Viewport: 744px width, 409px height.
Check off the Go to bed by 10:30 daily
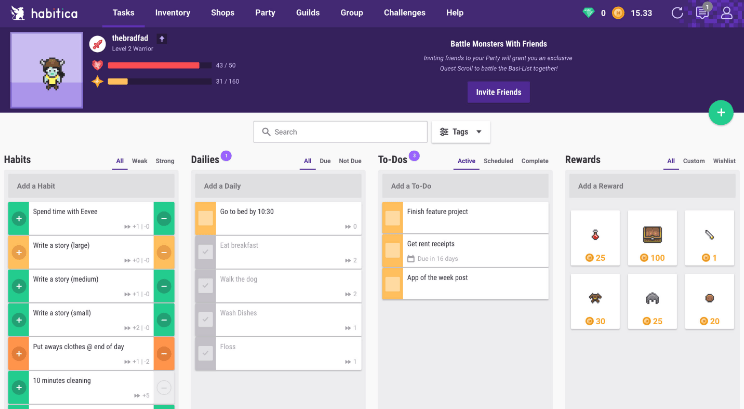[205, 218]
